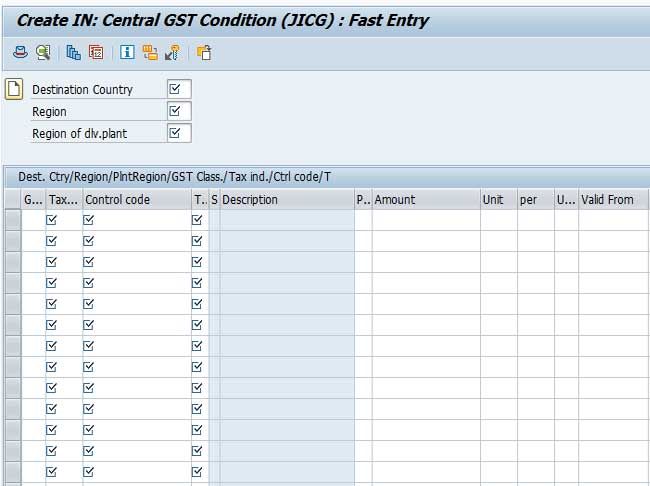The width and height of the screenshot is (650, 486).
Task: Open key combination icon
Action: click(x=172, y=53)
